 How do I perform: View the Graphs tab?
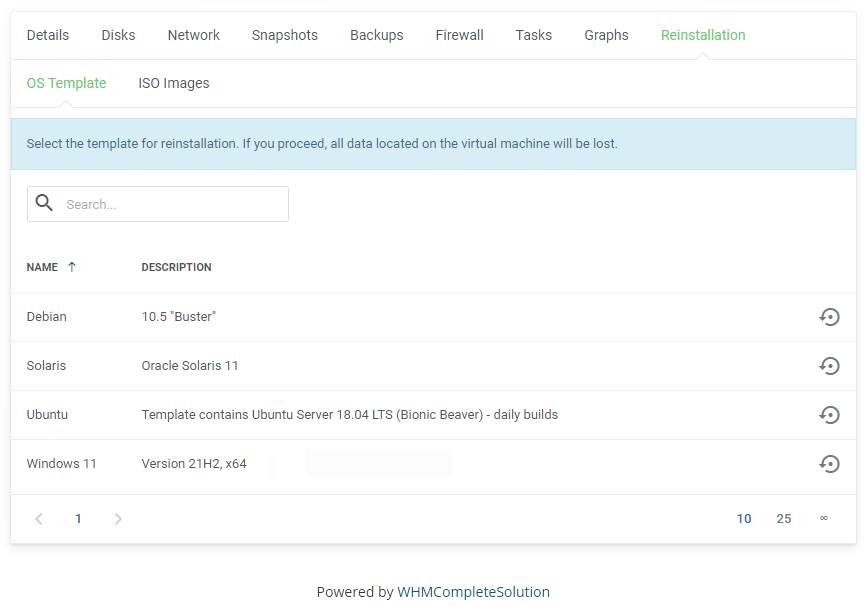click(x=606, y=35)
